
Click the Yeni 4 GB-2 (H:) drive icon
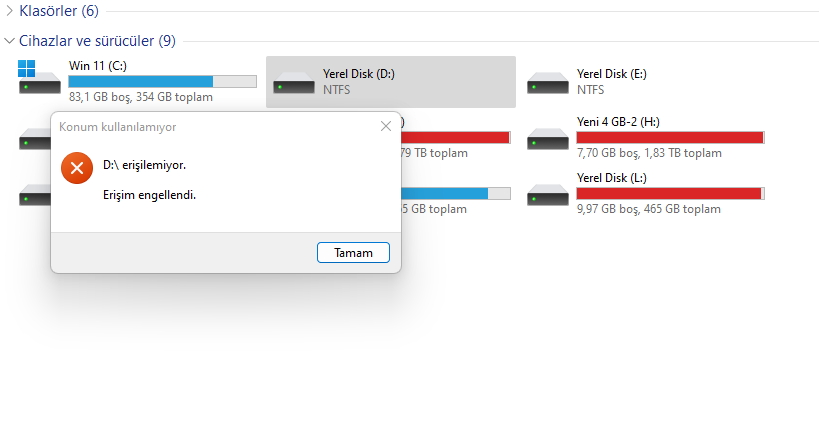point(547,138)
